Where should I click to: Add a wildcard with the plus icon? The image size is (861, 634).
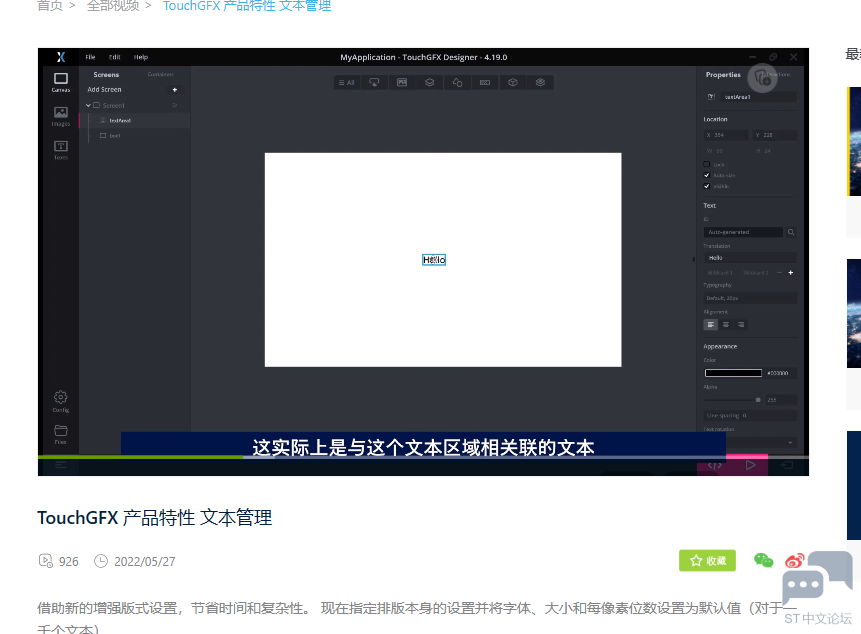[791, 273]
